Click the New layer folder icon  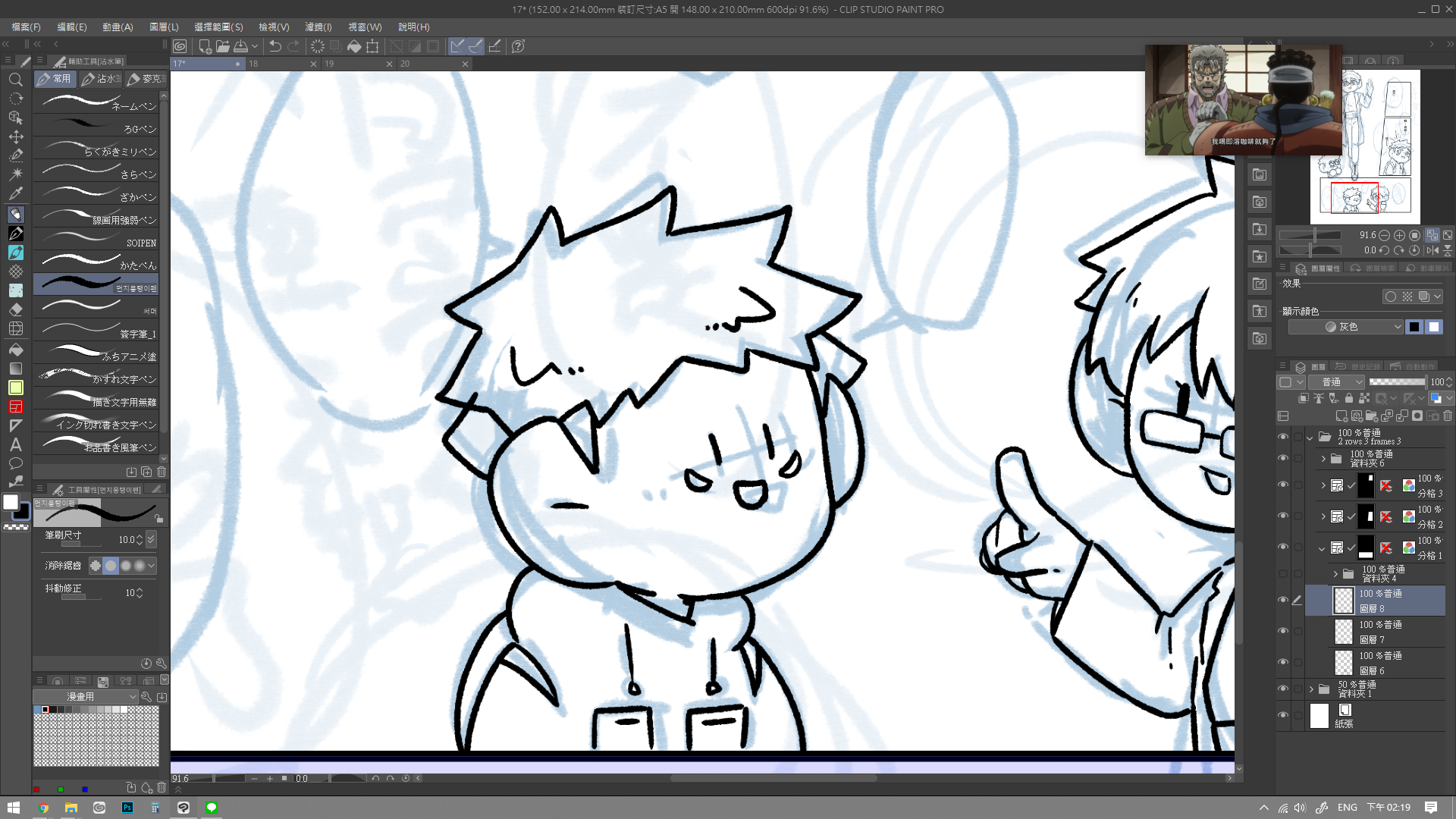[1371, 416]
